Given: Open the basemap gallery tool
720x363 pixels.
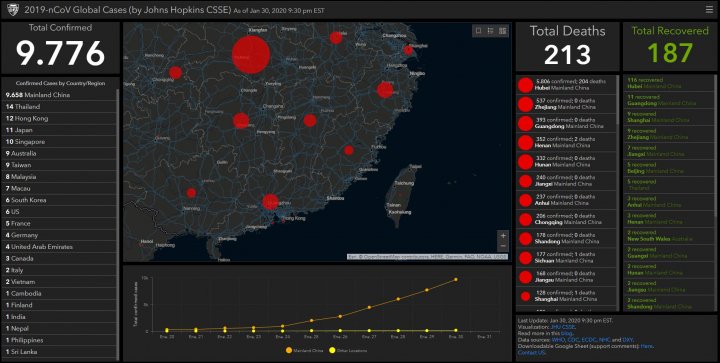Looking at the screenshot, I should [503, 31].
